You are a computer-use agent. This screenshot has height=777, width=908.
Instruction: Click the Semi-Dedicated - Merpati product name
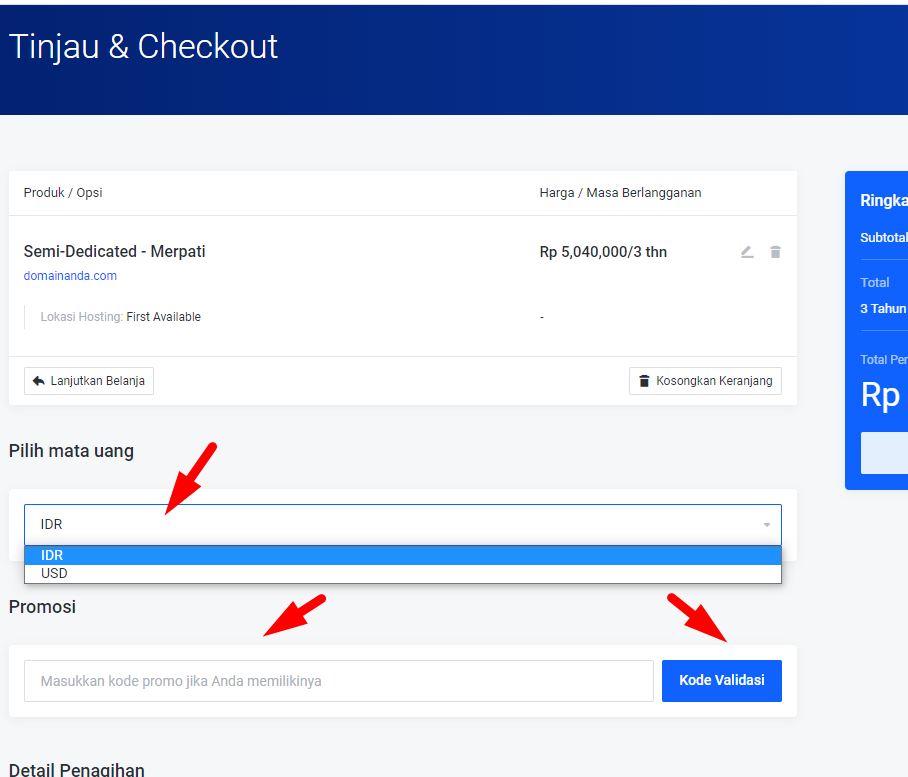(x=114, y=252)
